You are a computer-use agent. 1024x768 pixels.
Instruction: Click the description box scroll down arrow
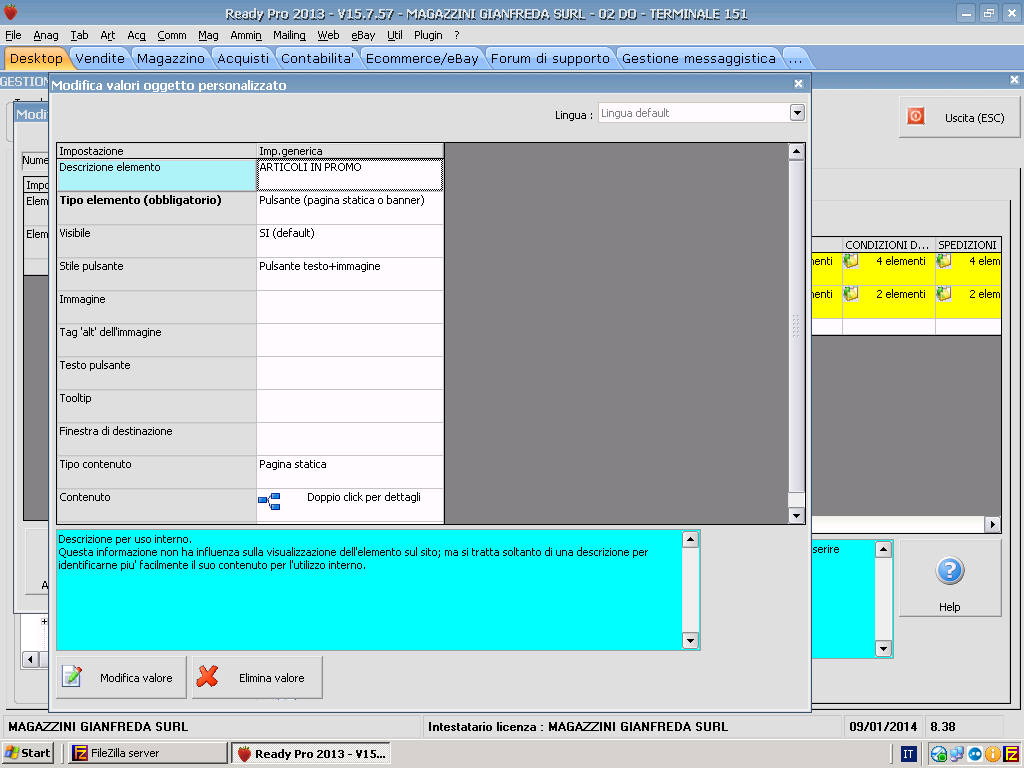tap(690, 640)
